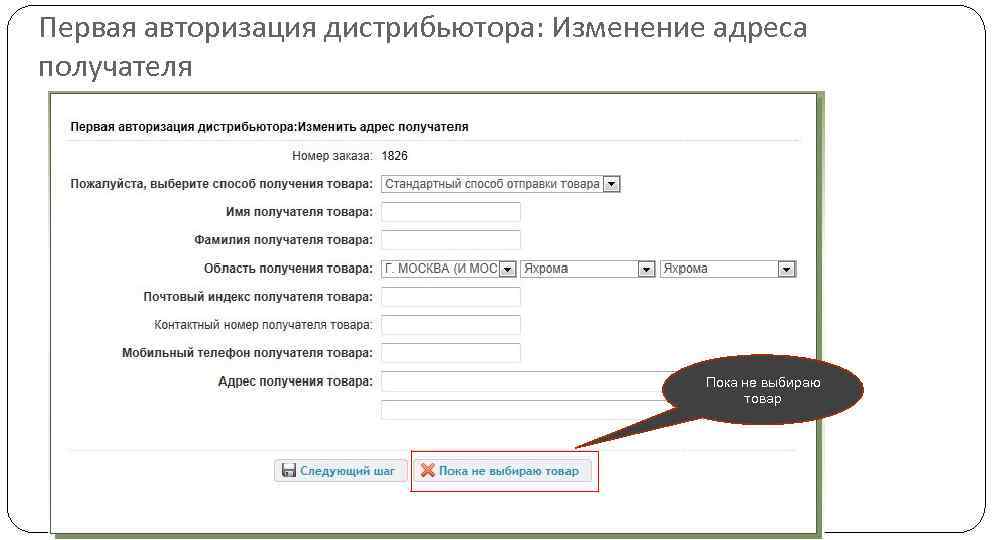The width and height of the screenshot is (992, 540).
Task: Click the first Адрес получения товара line
Action: [x=523, y=381]
